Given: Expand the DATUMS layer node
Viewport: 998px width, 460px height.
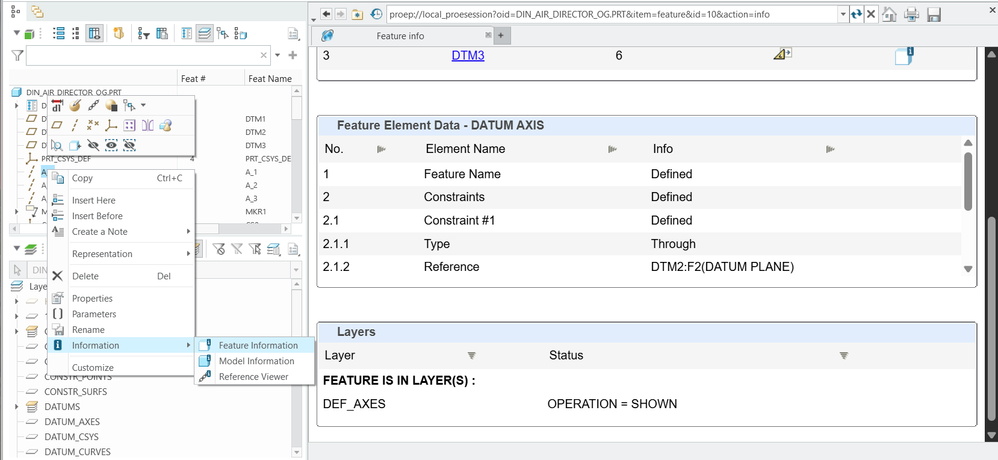Looking at the screenshot, I should pyautogui.click(x=18, y=407).
